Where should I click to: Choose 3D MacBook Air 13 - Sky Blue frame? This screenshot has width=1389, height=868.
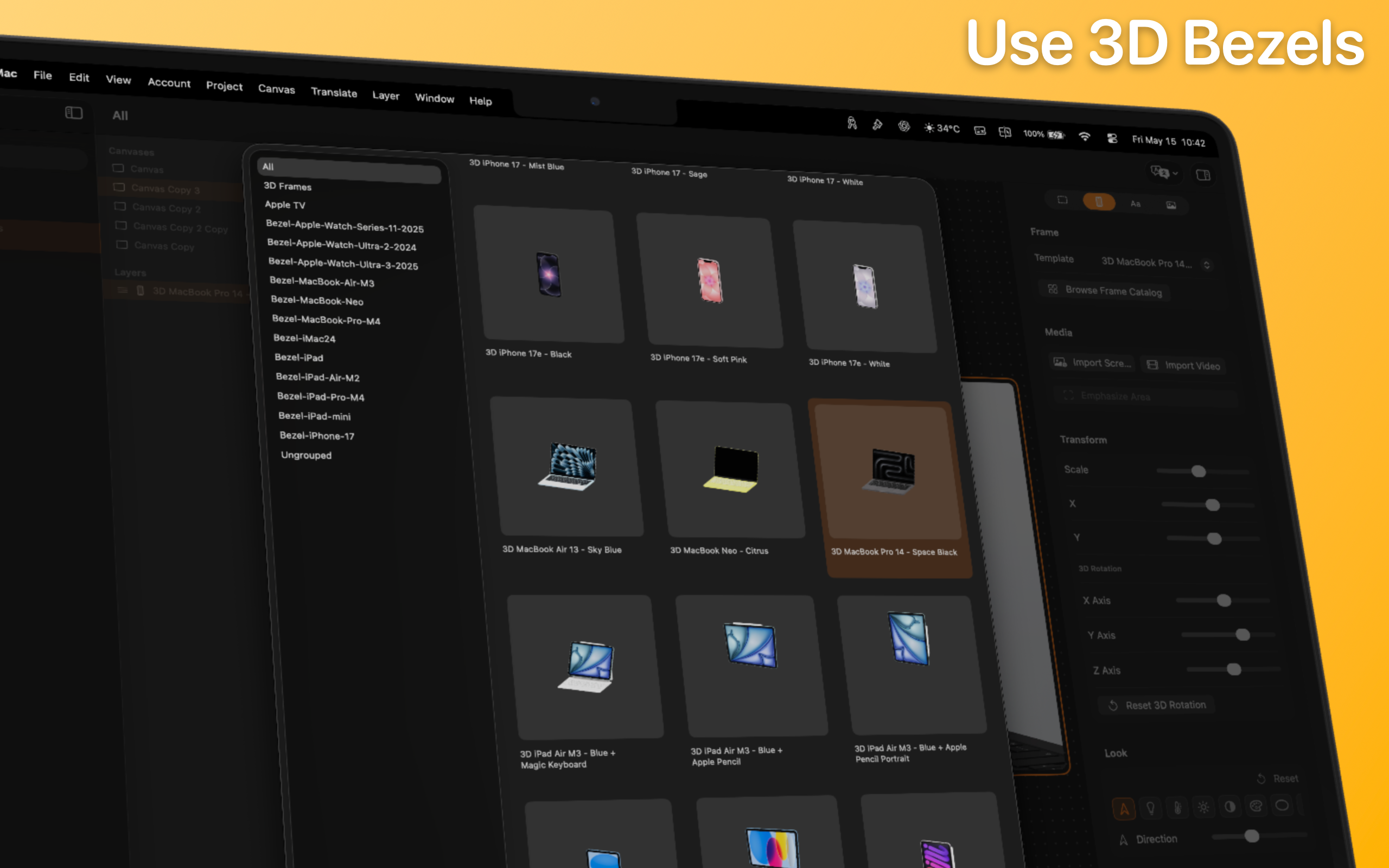(566, 466)
